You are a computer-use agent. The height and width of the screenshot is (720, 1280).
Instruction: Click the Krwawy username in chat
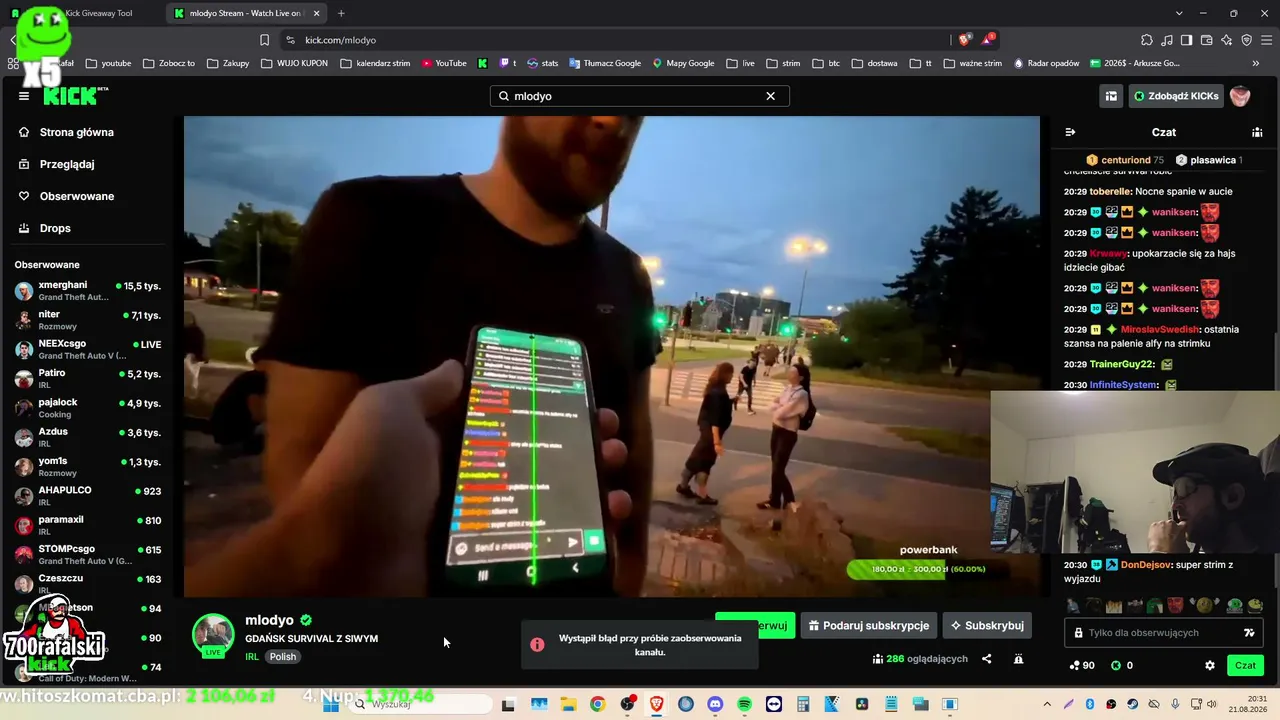[1108, 253]
